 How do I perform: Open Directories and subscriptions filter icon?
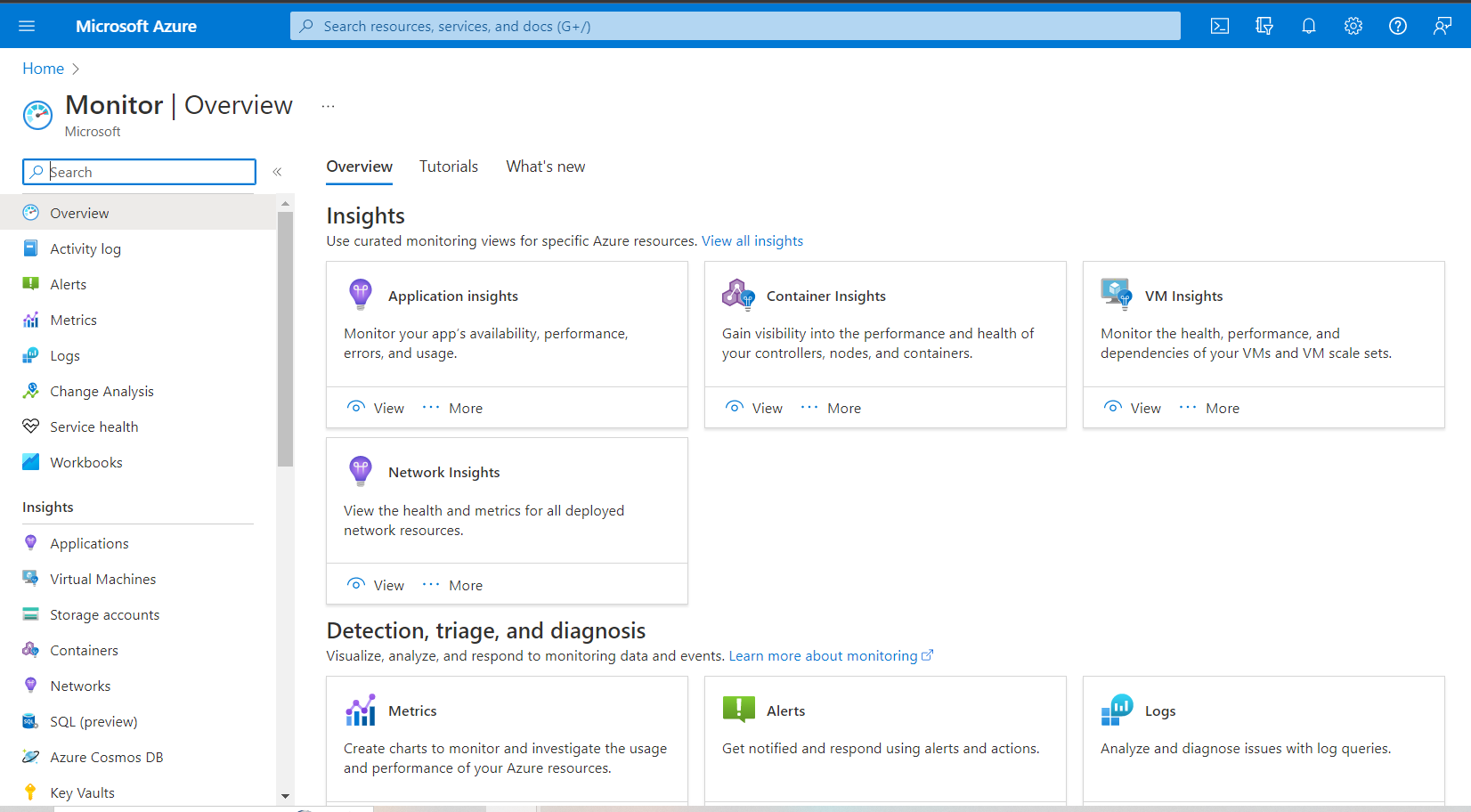coord(1264,26)
